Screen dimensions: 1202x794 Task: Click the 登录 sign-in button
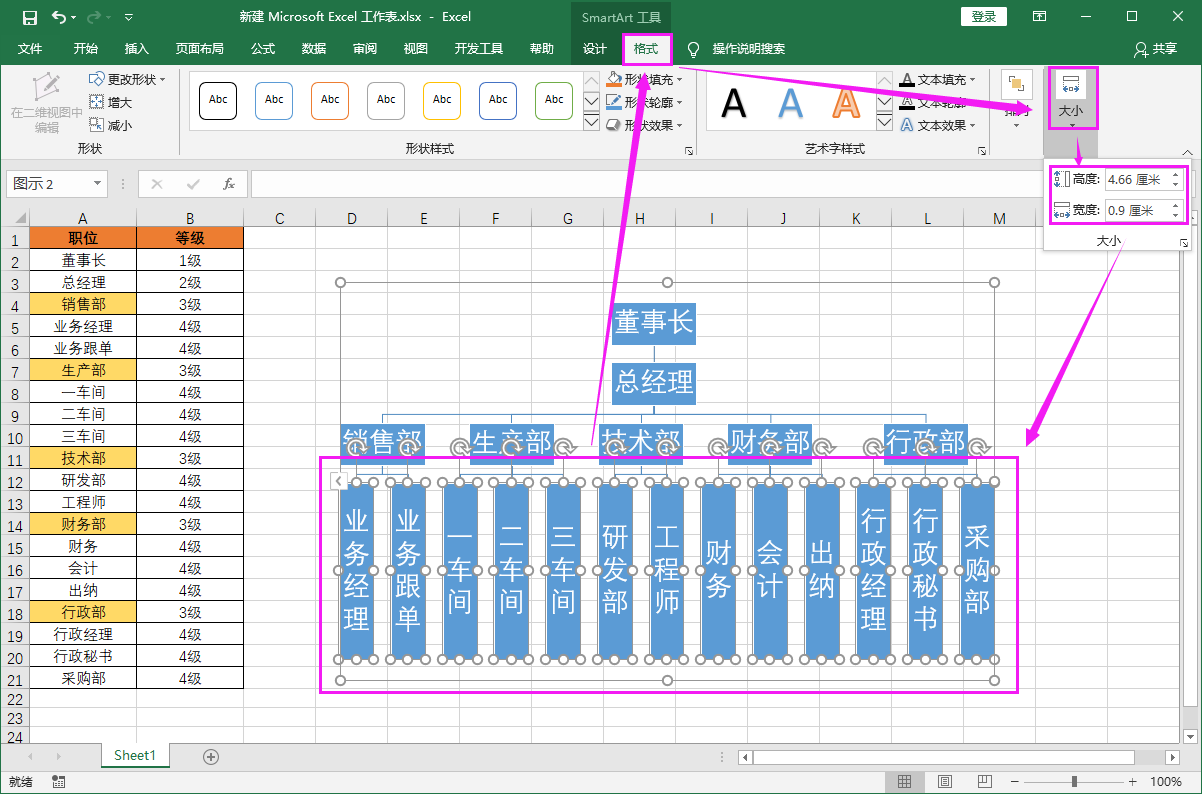click(x=983, y=17)
